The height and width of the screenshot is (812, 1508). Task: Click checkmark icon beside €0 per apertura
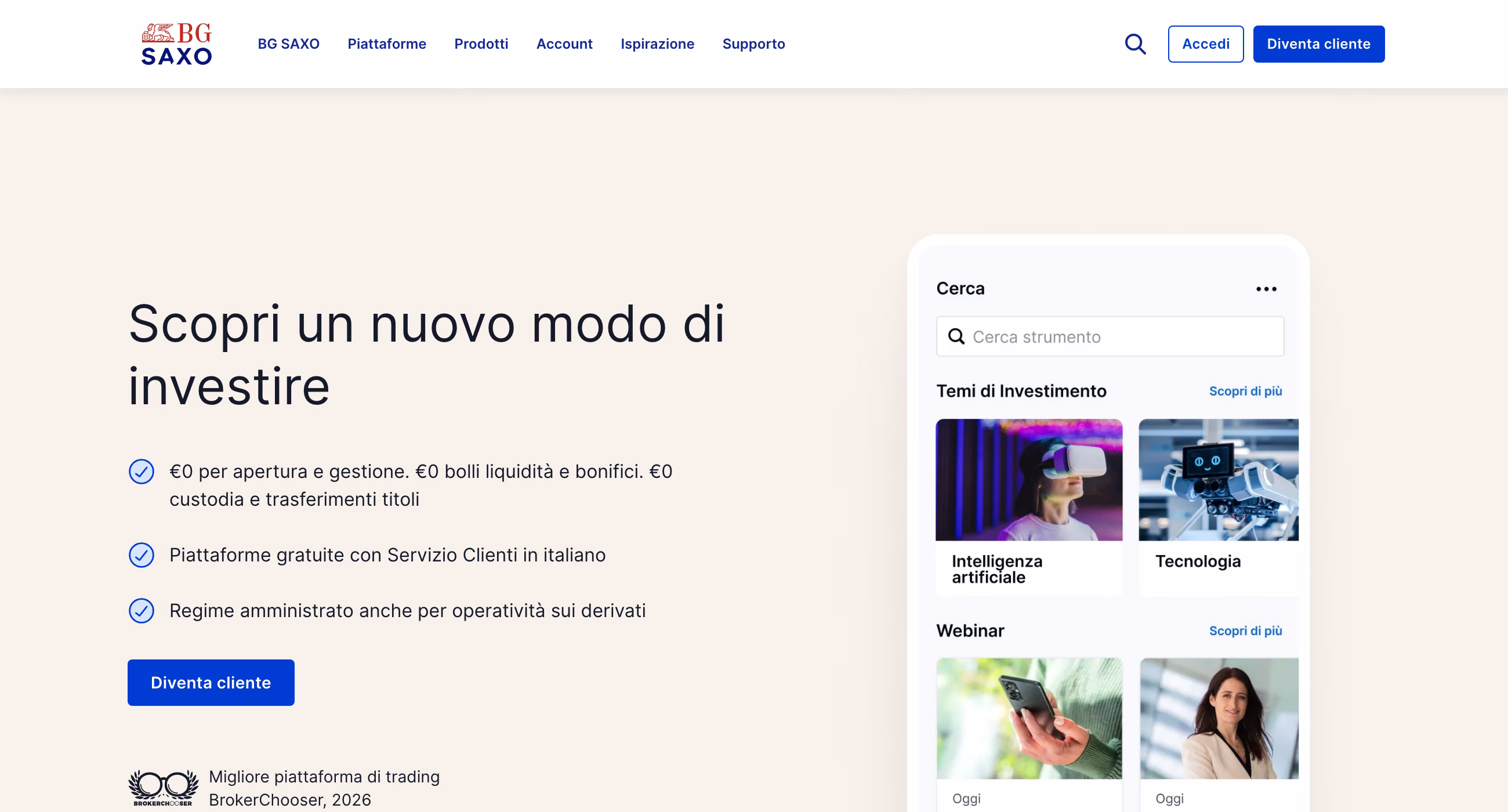(141, 472)
